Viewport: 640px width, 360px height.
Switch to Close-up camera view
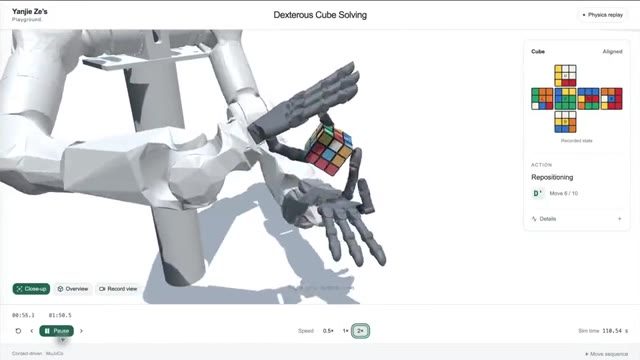click(31, 289)
